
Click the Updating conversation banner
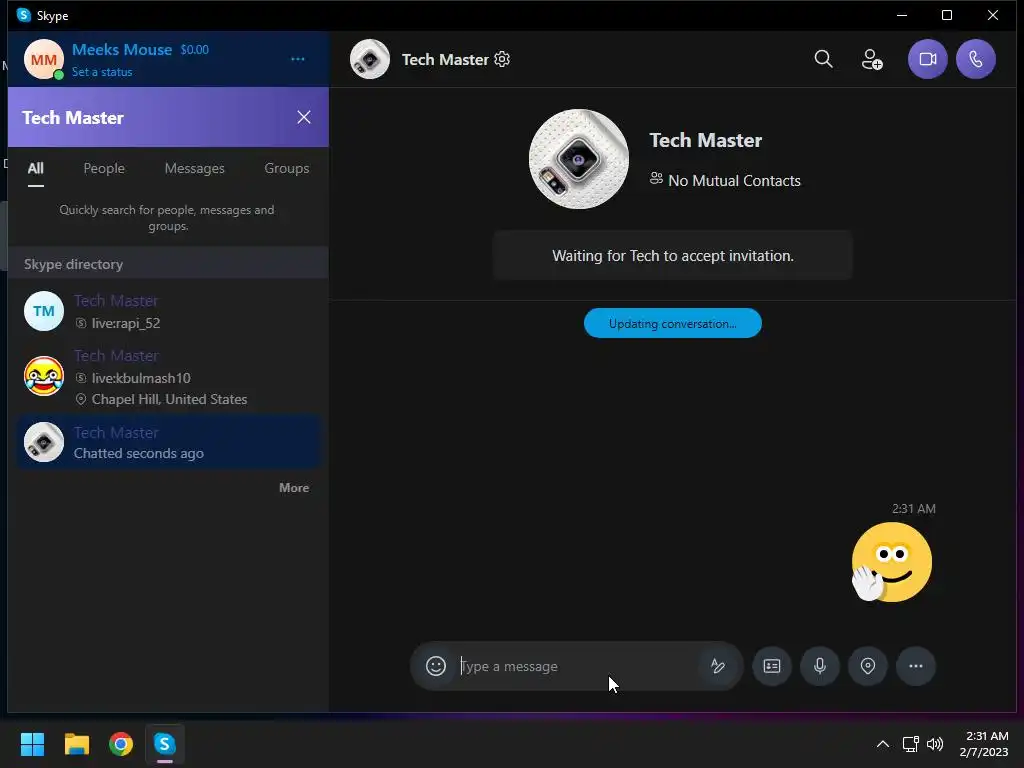pos(673,323)
